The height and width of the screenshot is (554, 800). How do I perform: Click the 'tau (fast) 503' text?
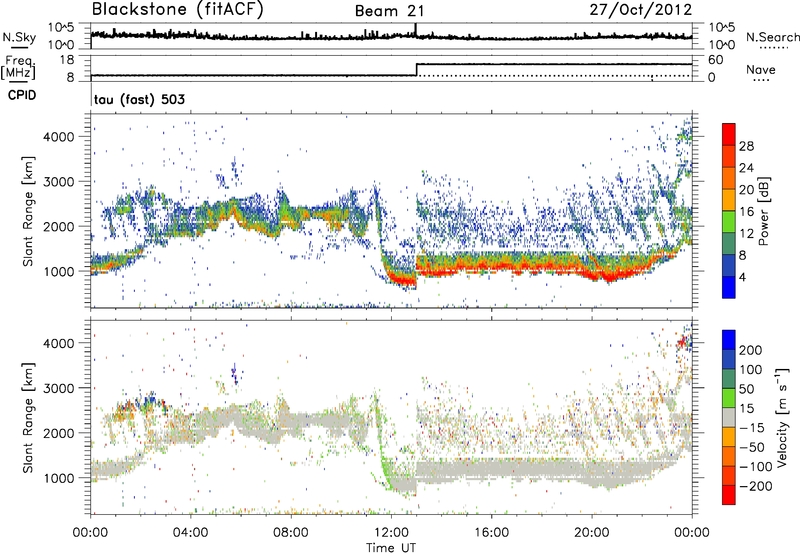click(139, 99)
